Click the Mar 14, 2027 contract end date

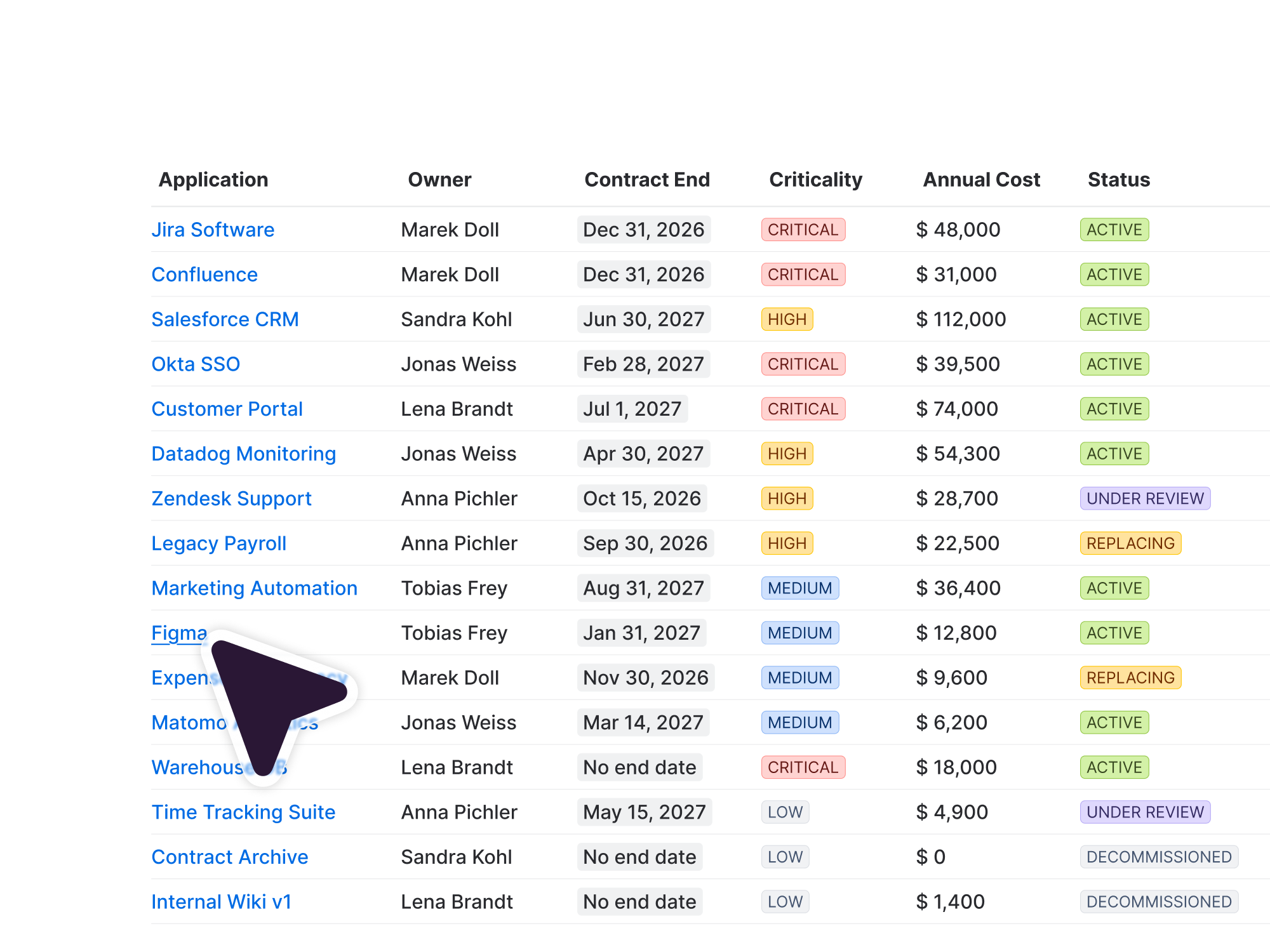point(643,722)
